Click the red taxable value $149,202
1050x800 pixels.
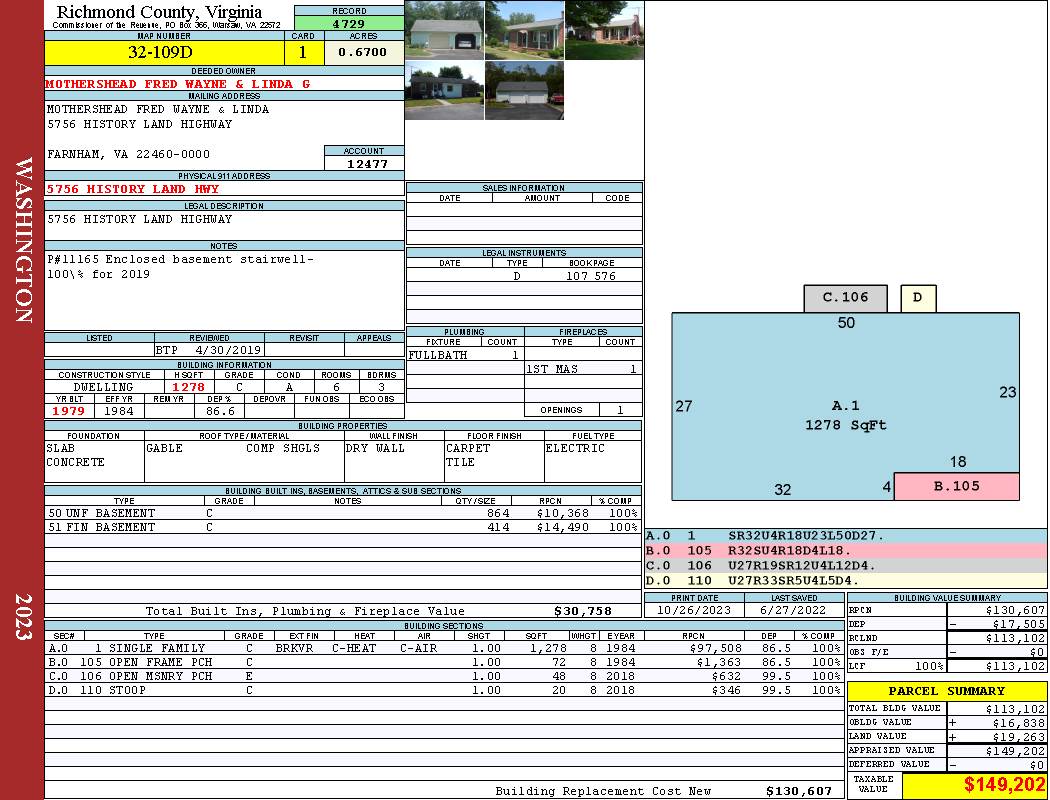click(x=974, y=785)
